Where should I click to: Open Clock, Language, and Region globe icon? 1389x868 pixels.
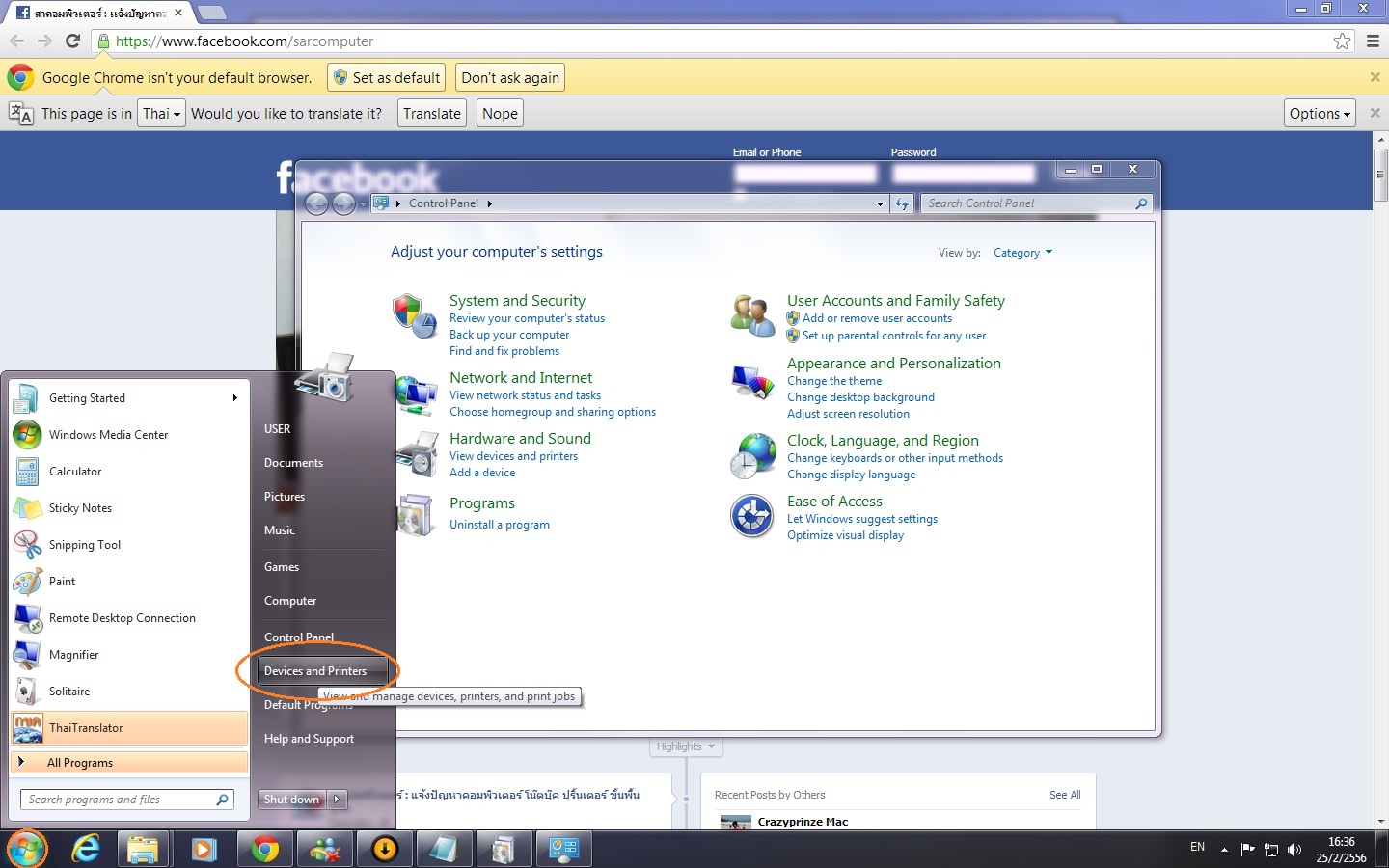(x=752, y=455)
